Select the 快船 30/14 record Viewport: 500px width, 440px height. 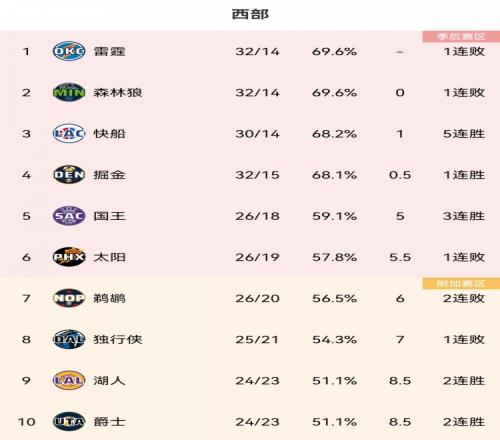click(257, 134)
